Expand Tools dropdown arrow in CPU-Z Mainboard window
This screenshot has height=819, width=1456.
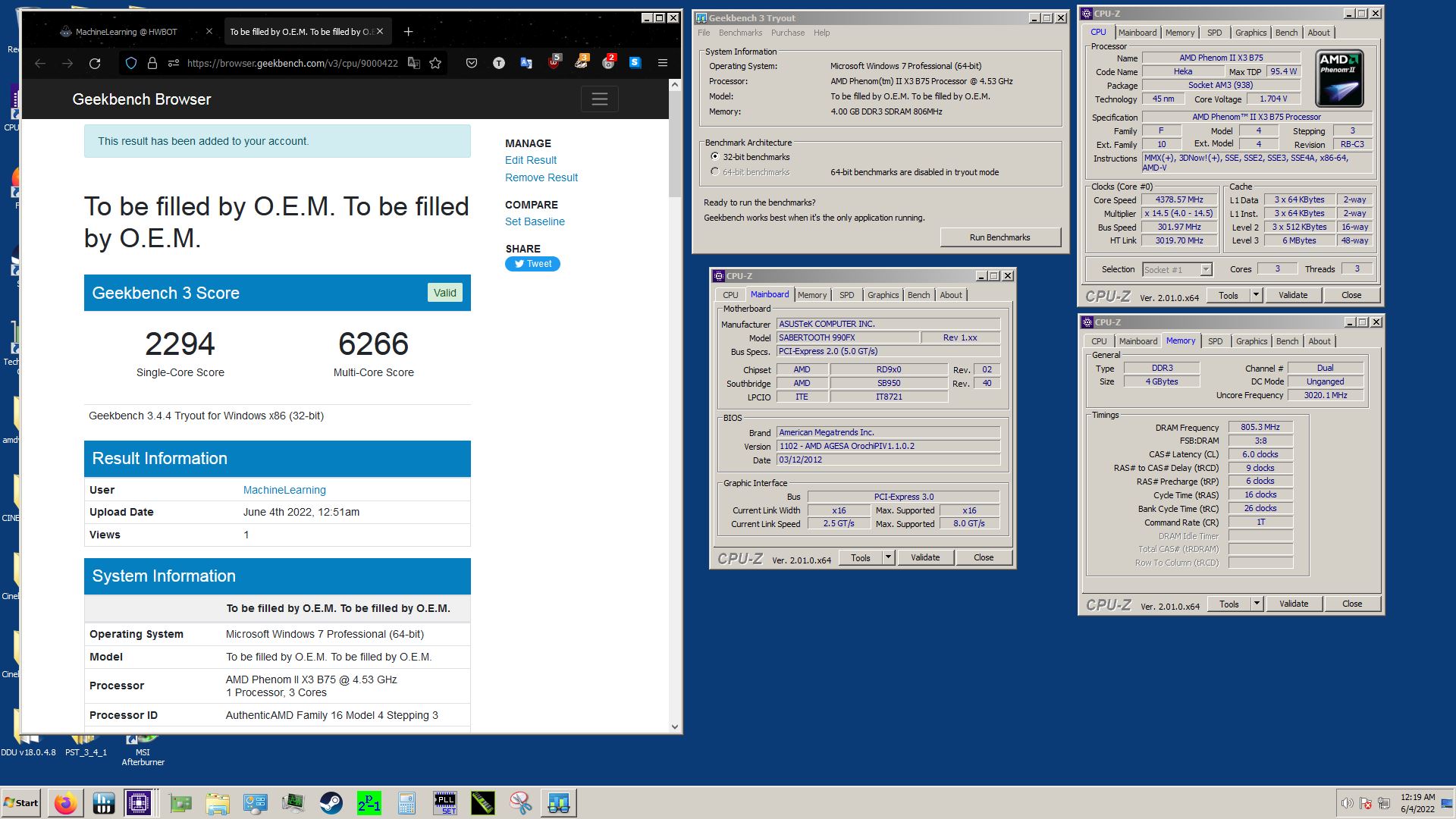888,558
